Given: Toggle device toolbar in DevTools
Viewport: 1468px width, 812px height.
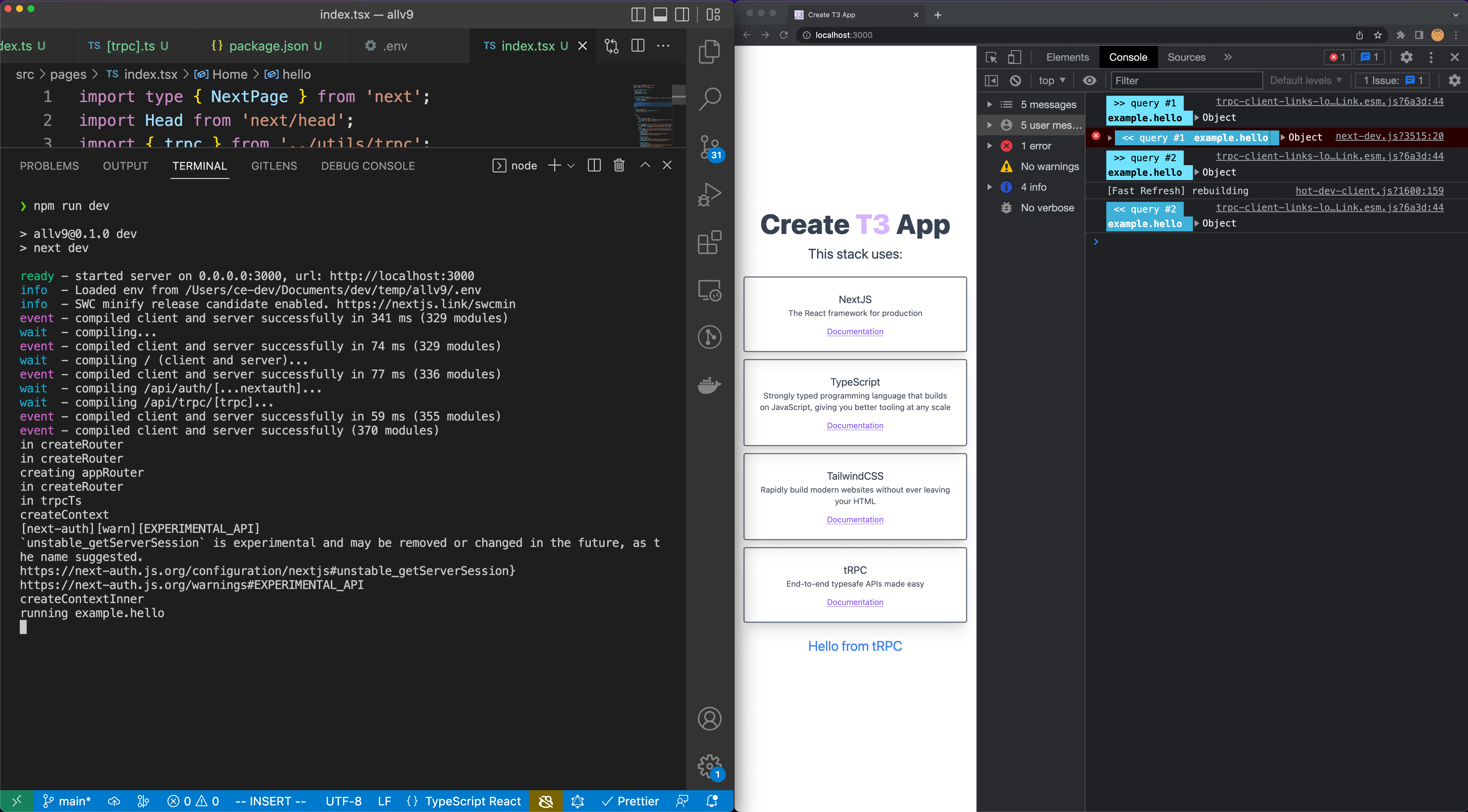Looking at the screenshot, I should 1015,58.
